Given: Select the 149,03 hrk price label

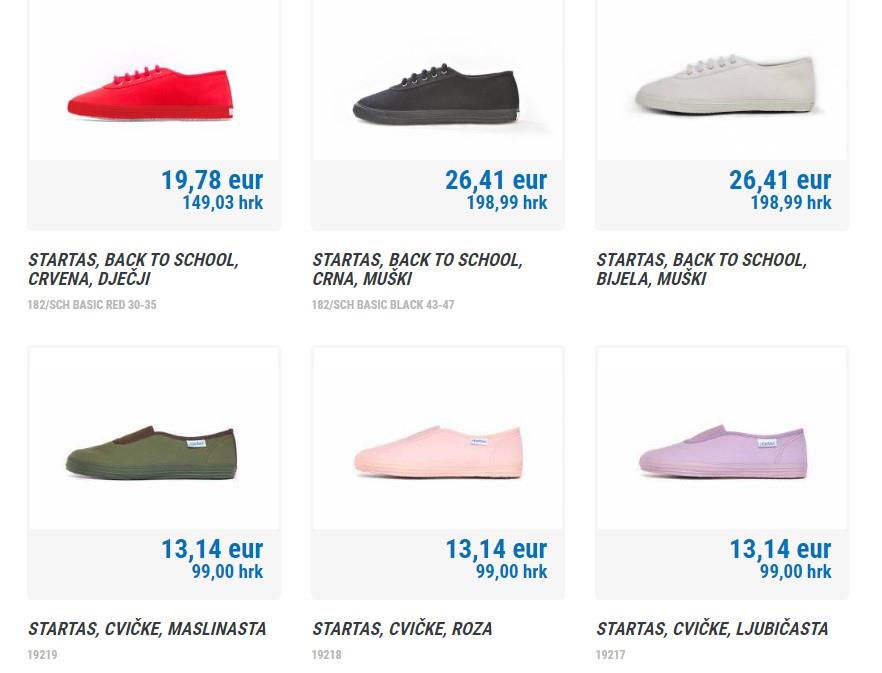Looking at the screenshot, I should coord(223,203).
